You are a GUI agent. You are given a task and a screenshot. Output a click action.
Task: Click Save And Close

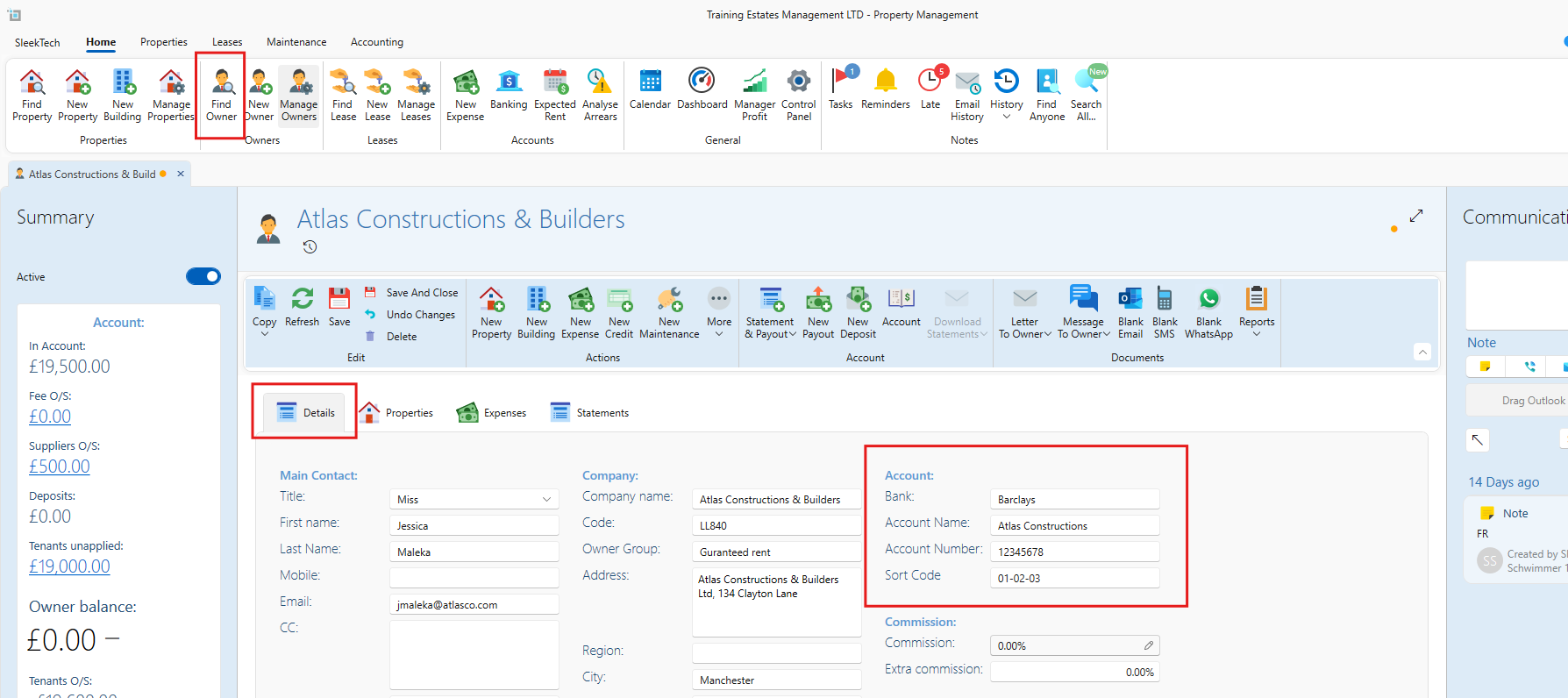click(x=412, y=293)
